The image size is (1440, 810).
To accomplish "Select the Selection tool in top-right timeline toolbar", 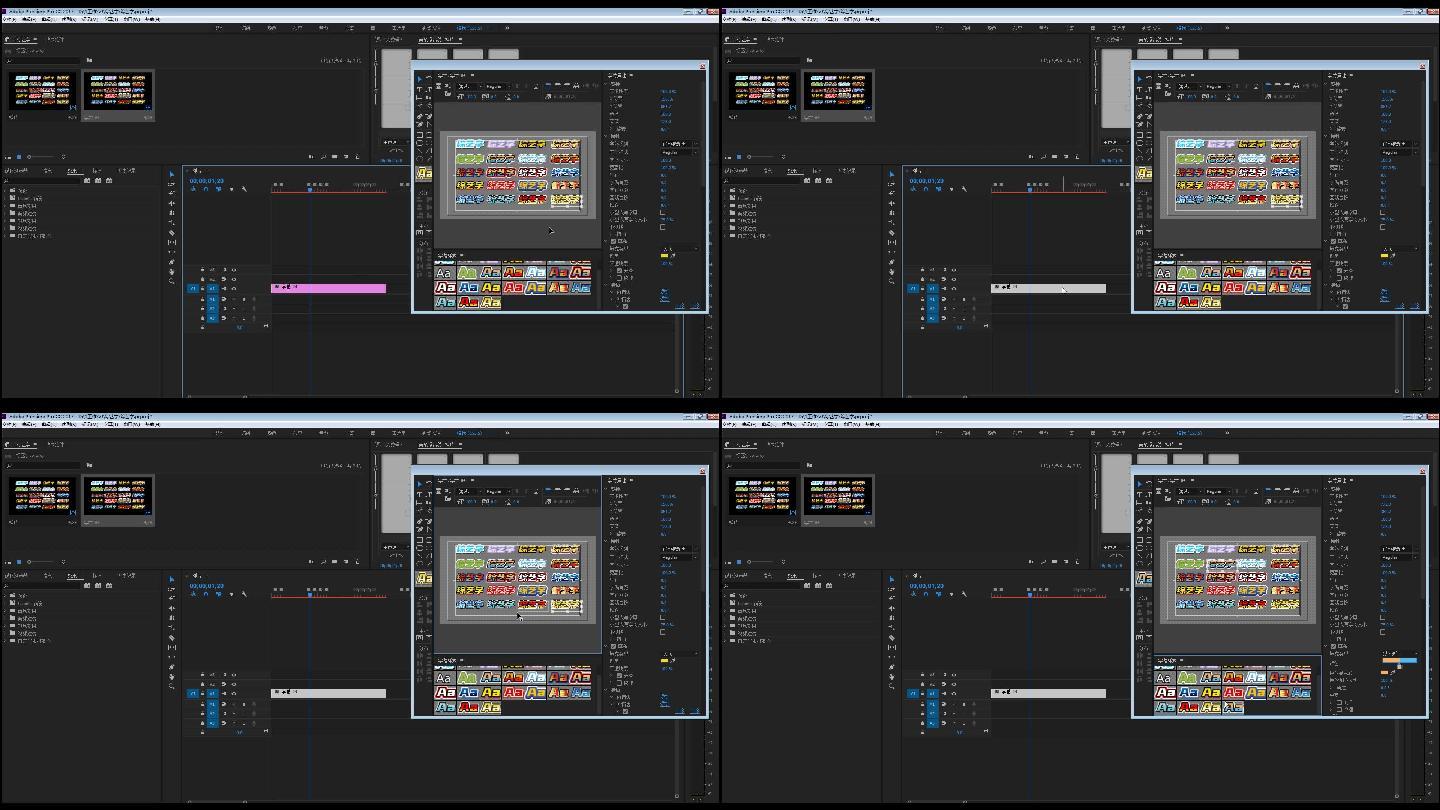I will pos(891,174).
